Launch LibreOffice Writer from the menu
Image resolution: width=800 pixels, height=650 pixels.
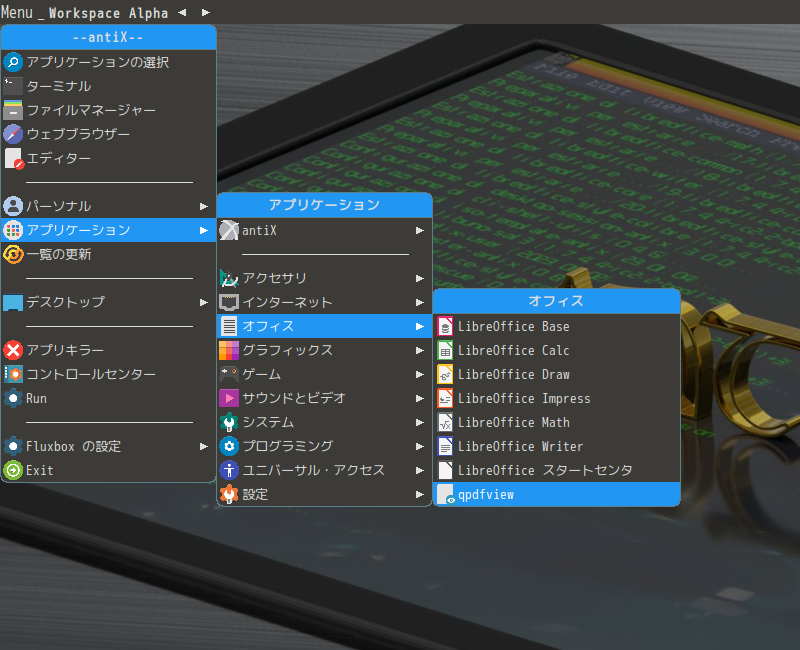point(557,446)
